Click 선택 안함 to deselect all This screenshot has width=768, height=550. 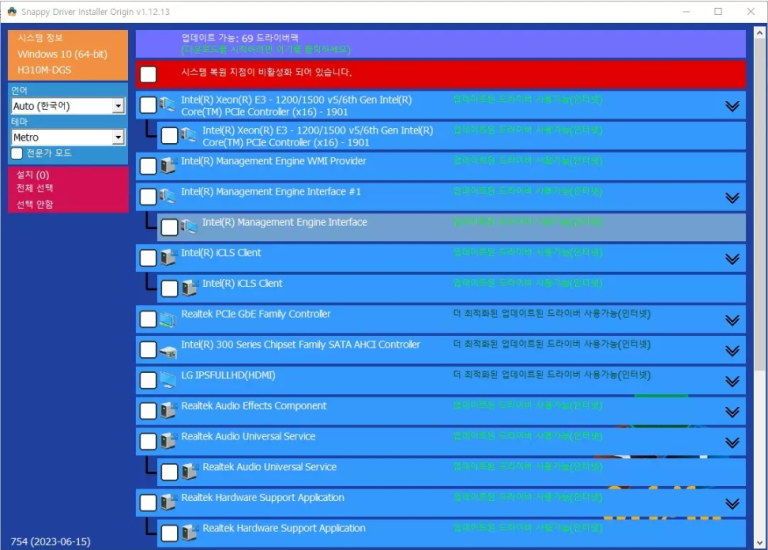[x=34, y=204]
